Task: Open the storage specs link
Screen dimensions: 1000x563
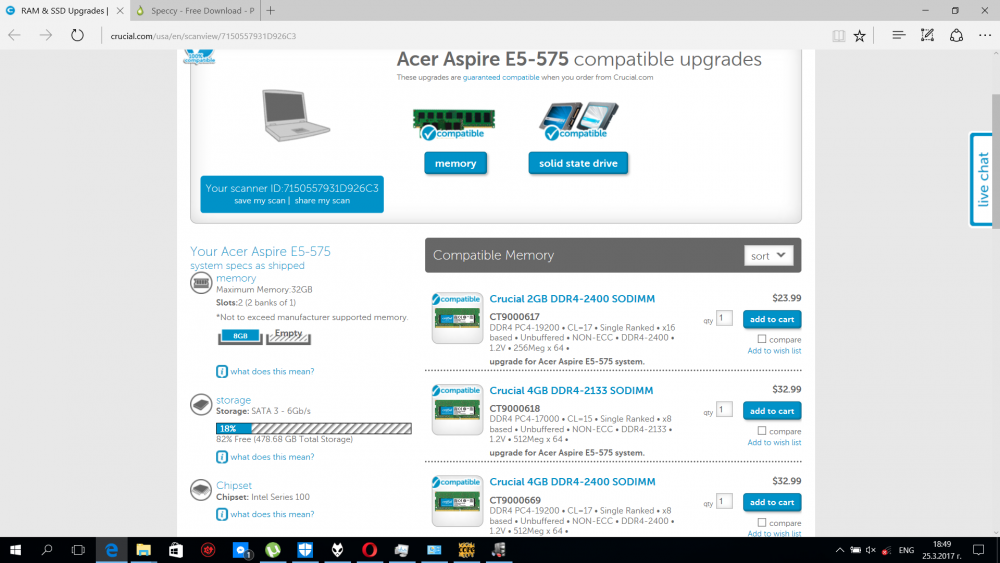Action: (233, 400)
